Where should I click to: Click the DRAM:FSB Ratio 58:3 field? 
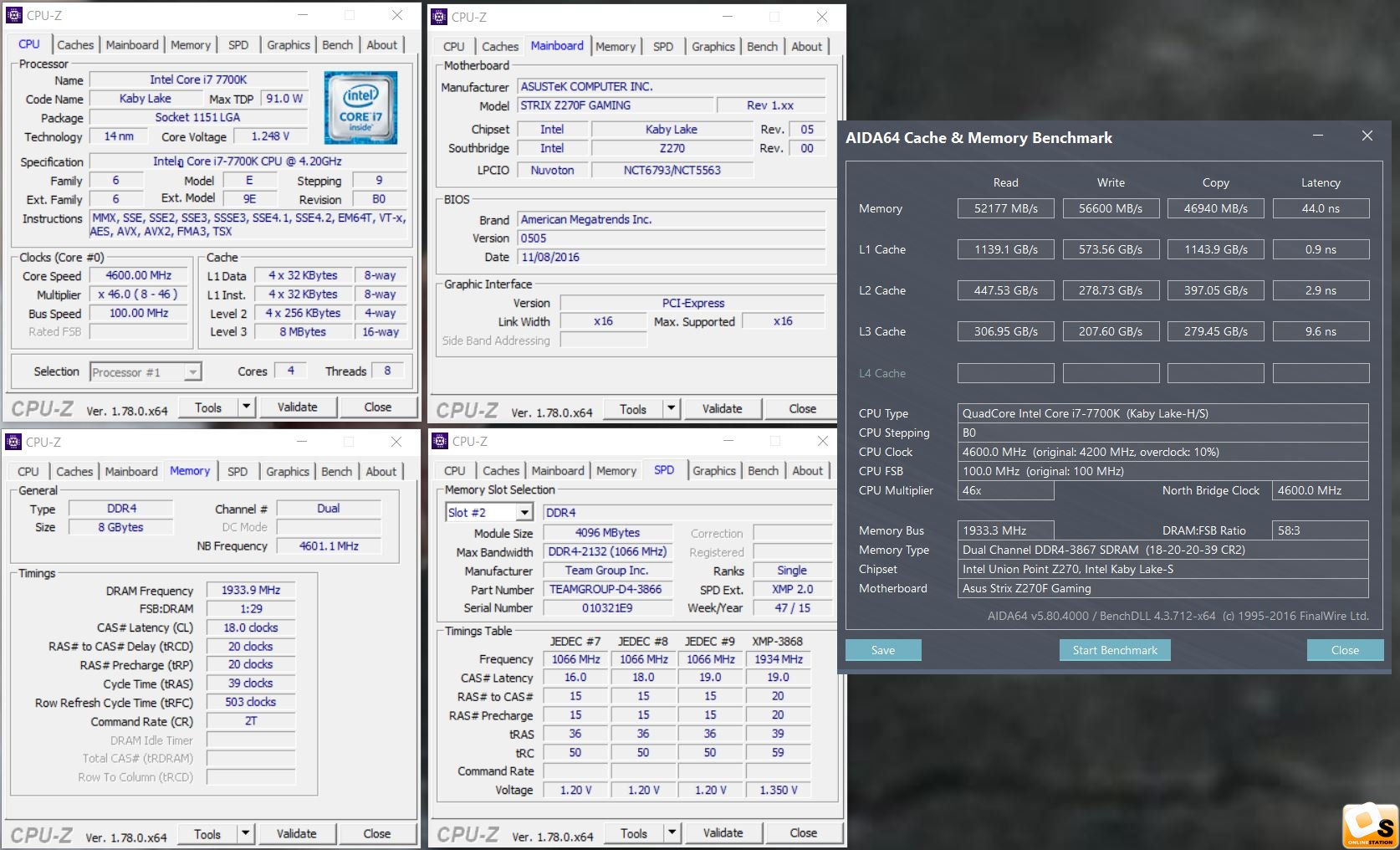1321,530
